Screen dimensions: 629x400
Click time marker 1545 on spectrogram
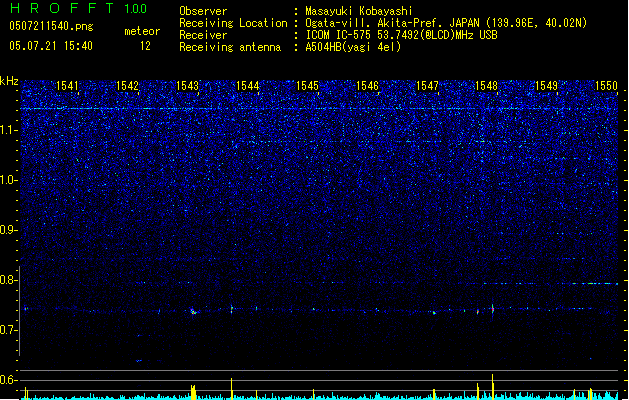[x=307, y=86]
